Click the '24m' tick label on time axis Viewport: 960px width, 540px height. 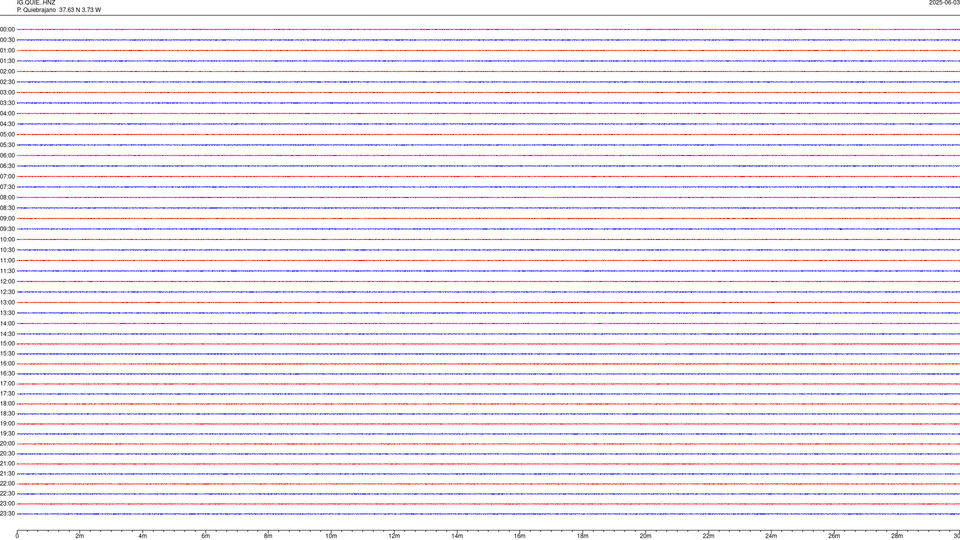coord(771,536)
